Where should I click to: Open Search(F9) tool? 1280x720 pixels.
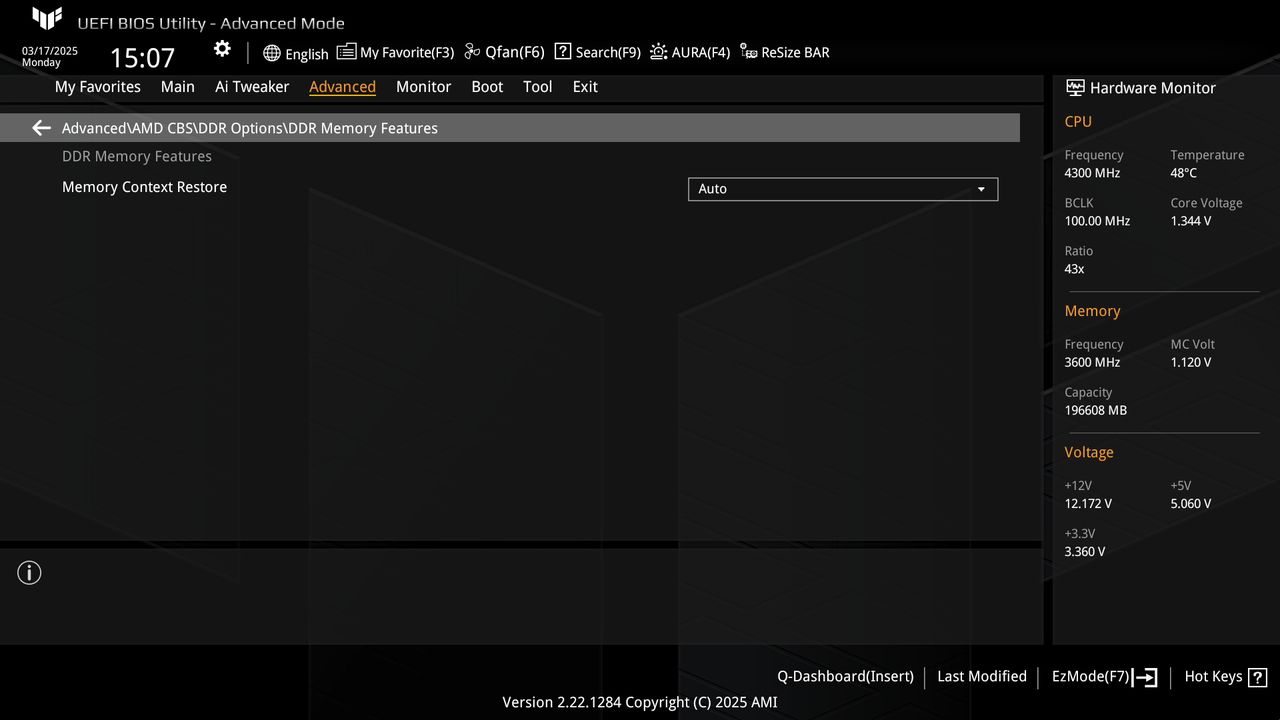pyautogui.click(x=597, y=52)
